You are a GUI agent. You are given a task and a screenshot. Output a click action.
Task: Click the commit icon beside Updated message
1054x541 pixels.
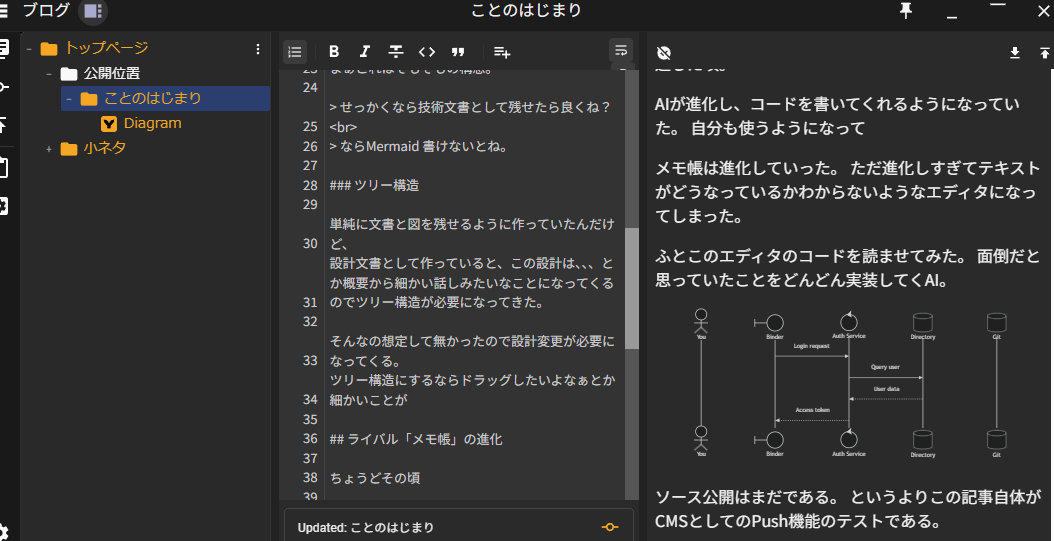609,527
